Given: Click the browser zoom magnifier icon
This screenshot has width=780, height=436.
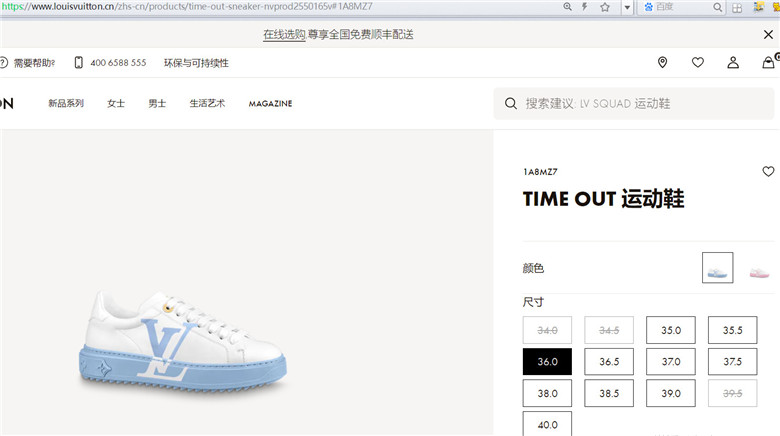Looking at the screenshot, I should [x=567, y=7].
